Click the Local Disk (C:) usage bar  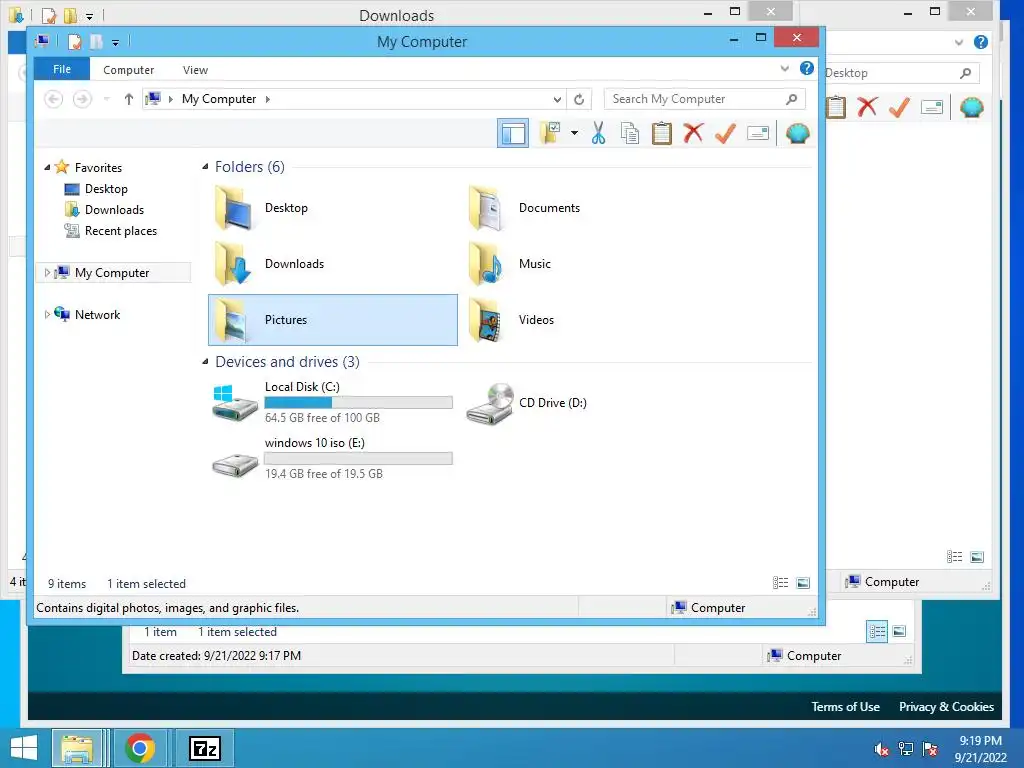click(x=359, y=402)
